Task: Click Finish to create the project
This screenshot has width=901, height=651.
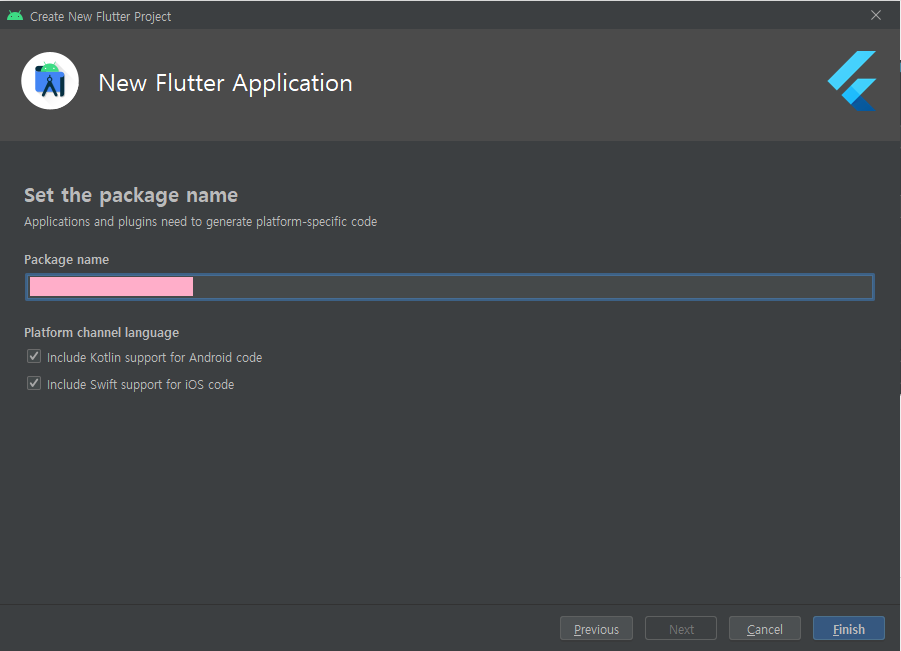Action: point(849,629)
